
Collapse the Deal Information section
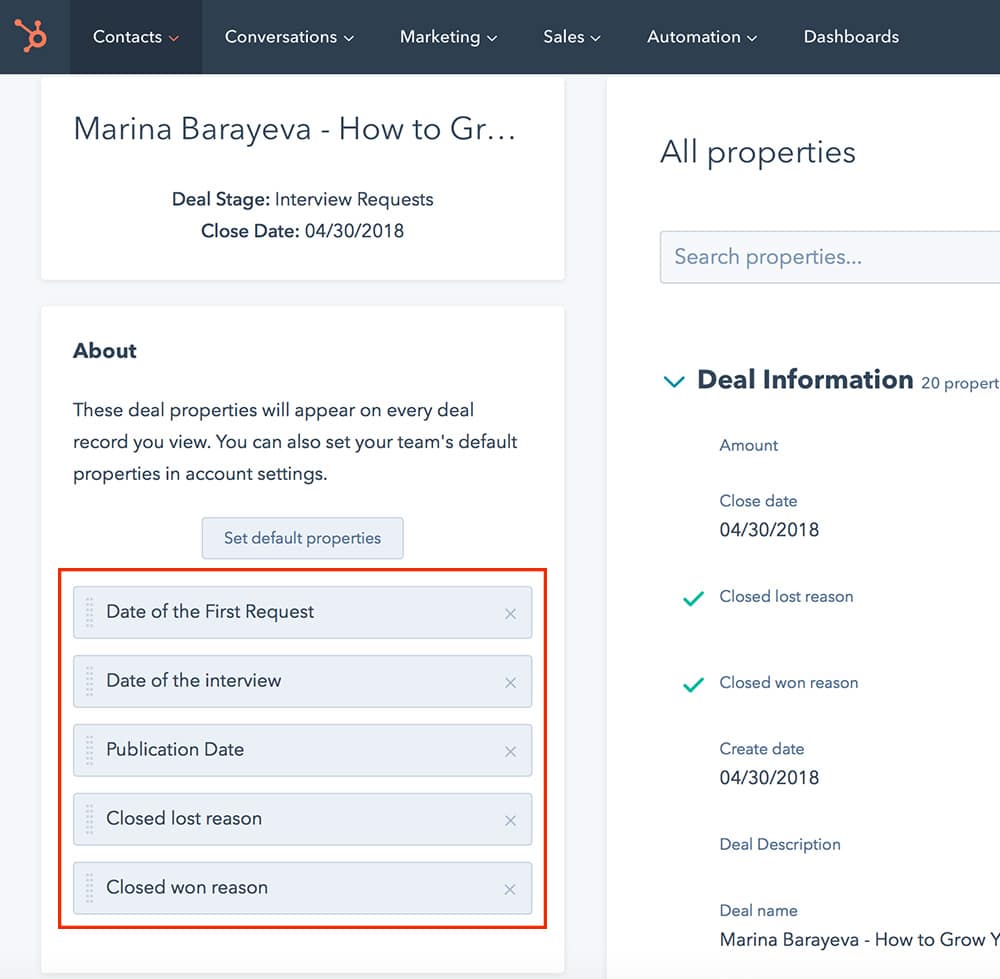674,380
